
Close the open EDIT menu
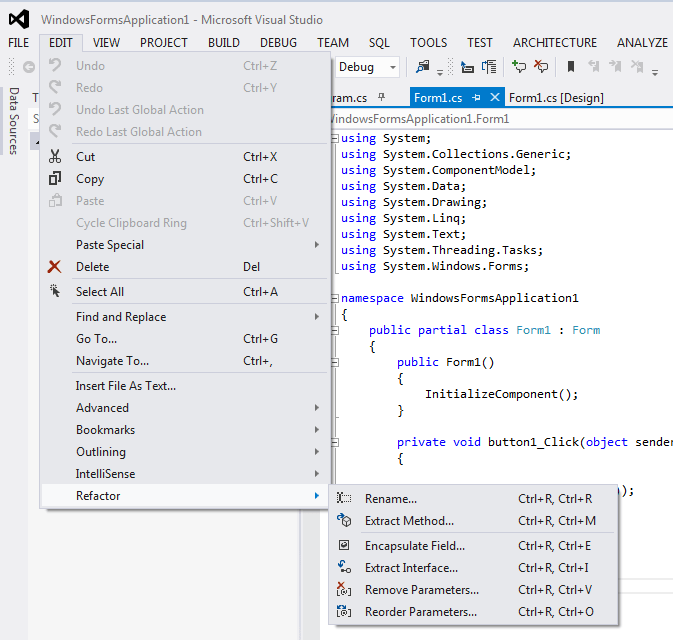[61, 42]
